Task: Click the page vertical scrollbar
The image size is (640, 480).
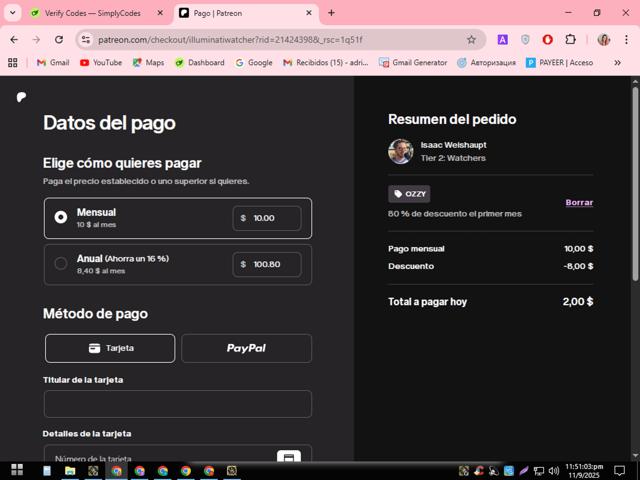Action: pyautogui.click(x=635, y=184)
